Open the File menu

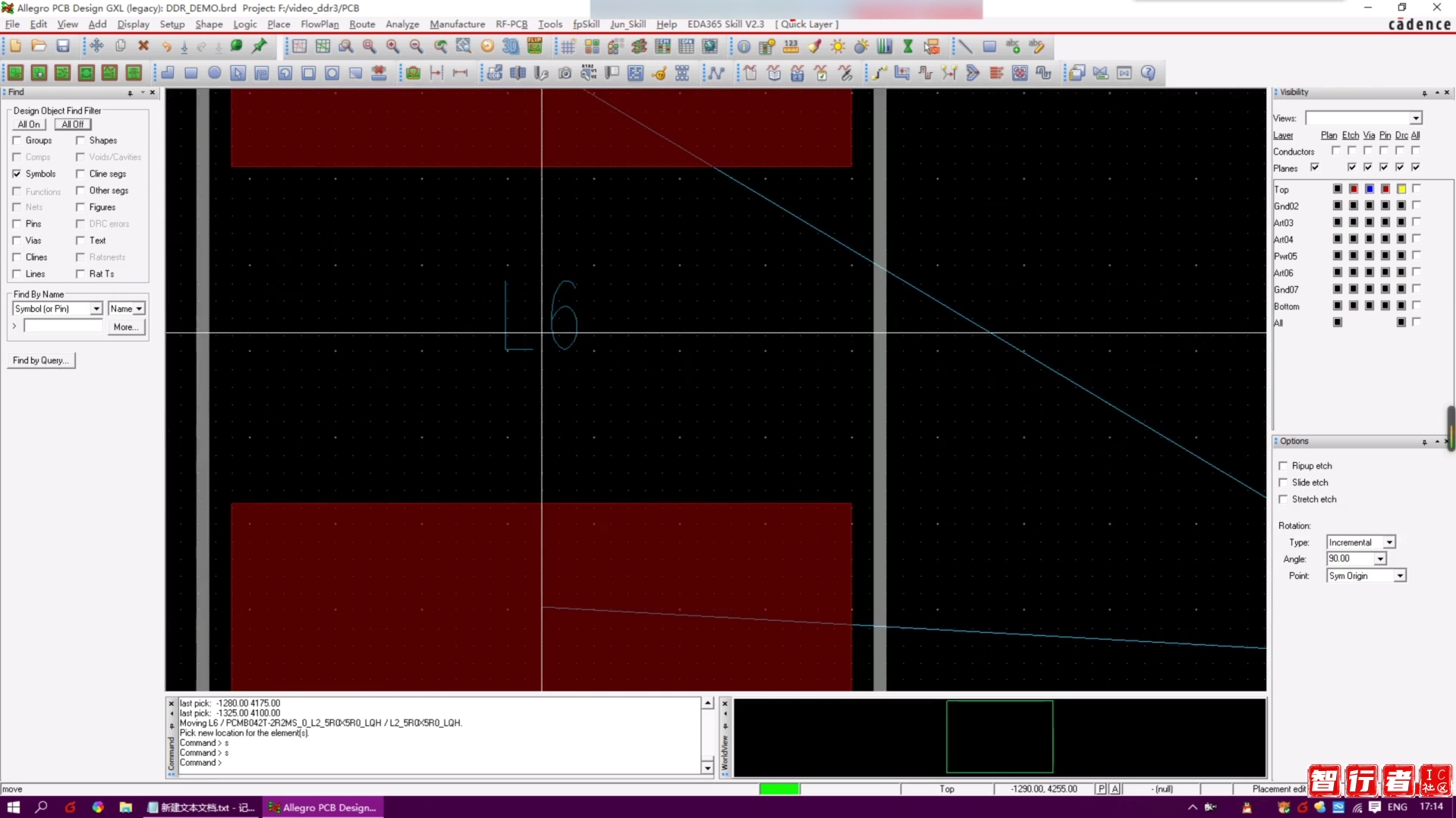pyautogui.click(x=12, y=24)
